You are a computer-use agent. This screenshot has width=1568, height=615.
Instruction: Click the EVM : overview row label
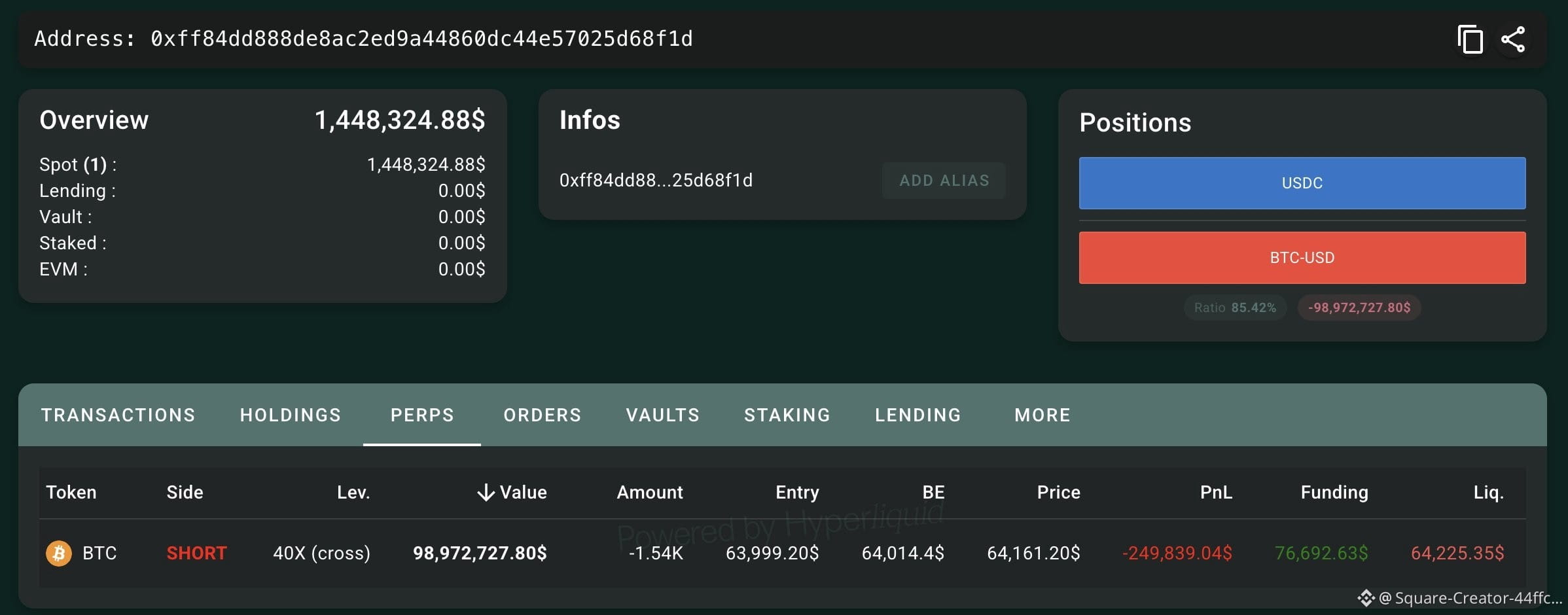[63, 269]
